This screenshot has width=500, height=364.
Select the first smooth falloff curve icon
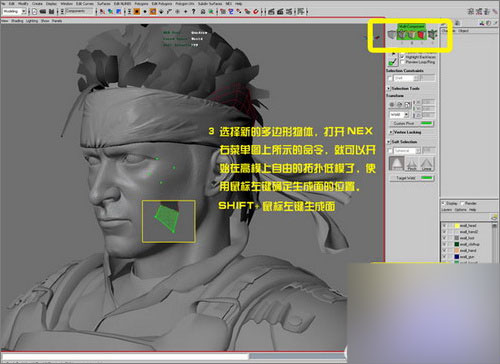(397, 163)
